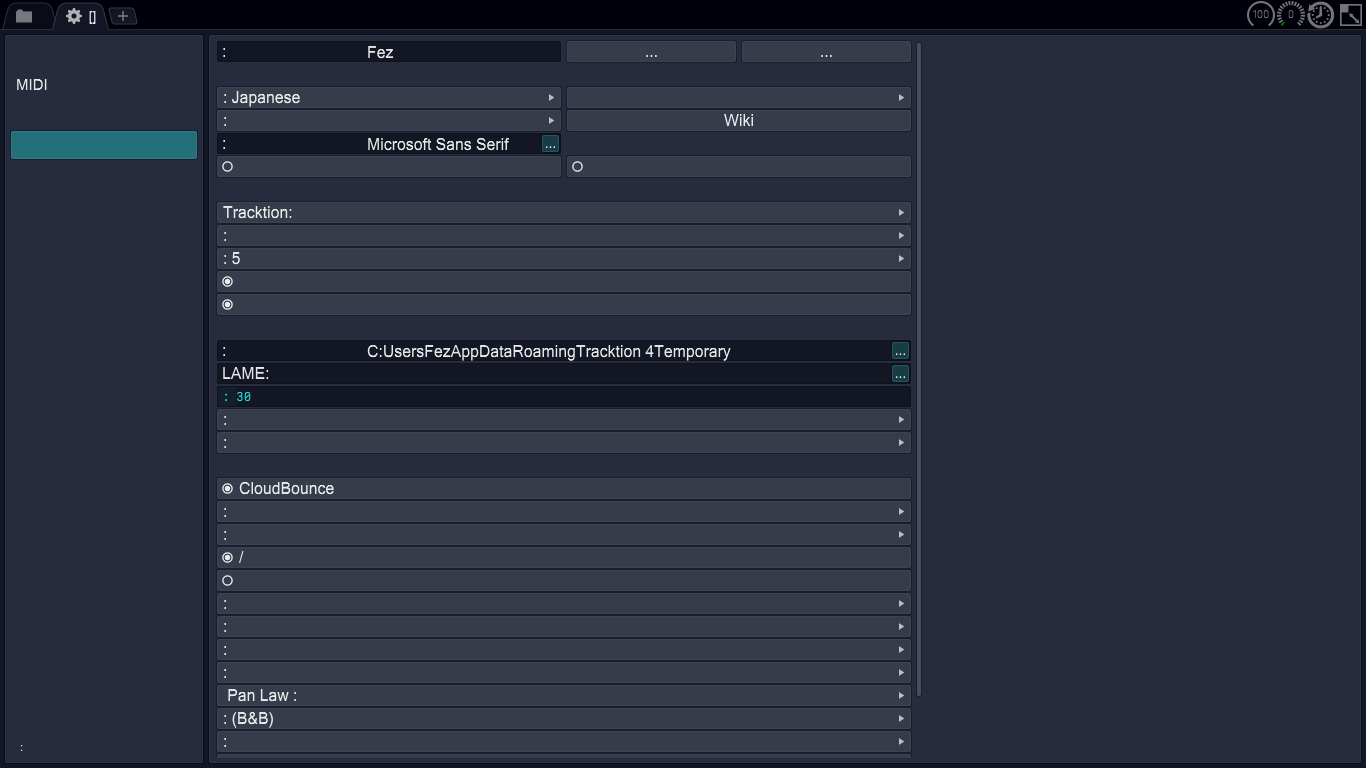Open the clock history icon
Viewport: 1366px width, 768px height.
(x=1321, y=14)
